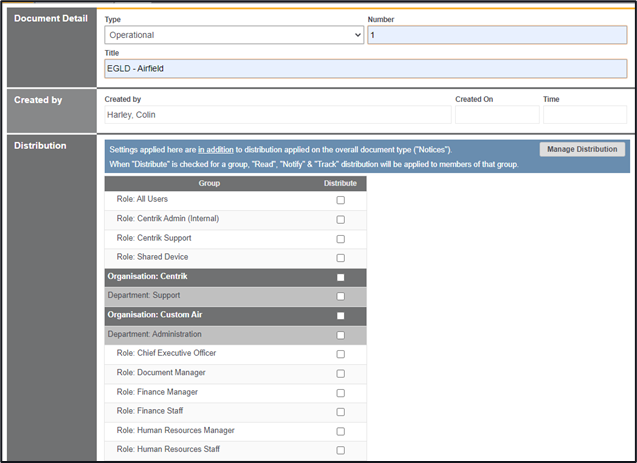Tick Distribute for Role: Document Manager

[x=340, y=373]
